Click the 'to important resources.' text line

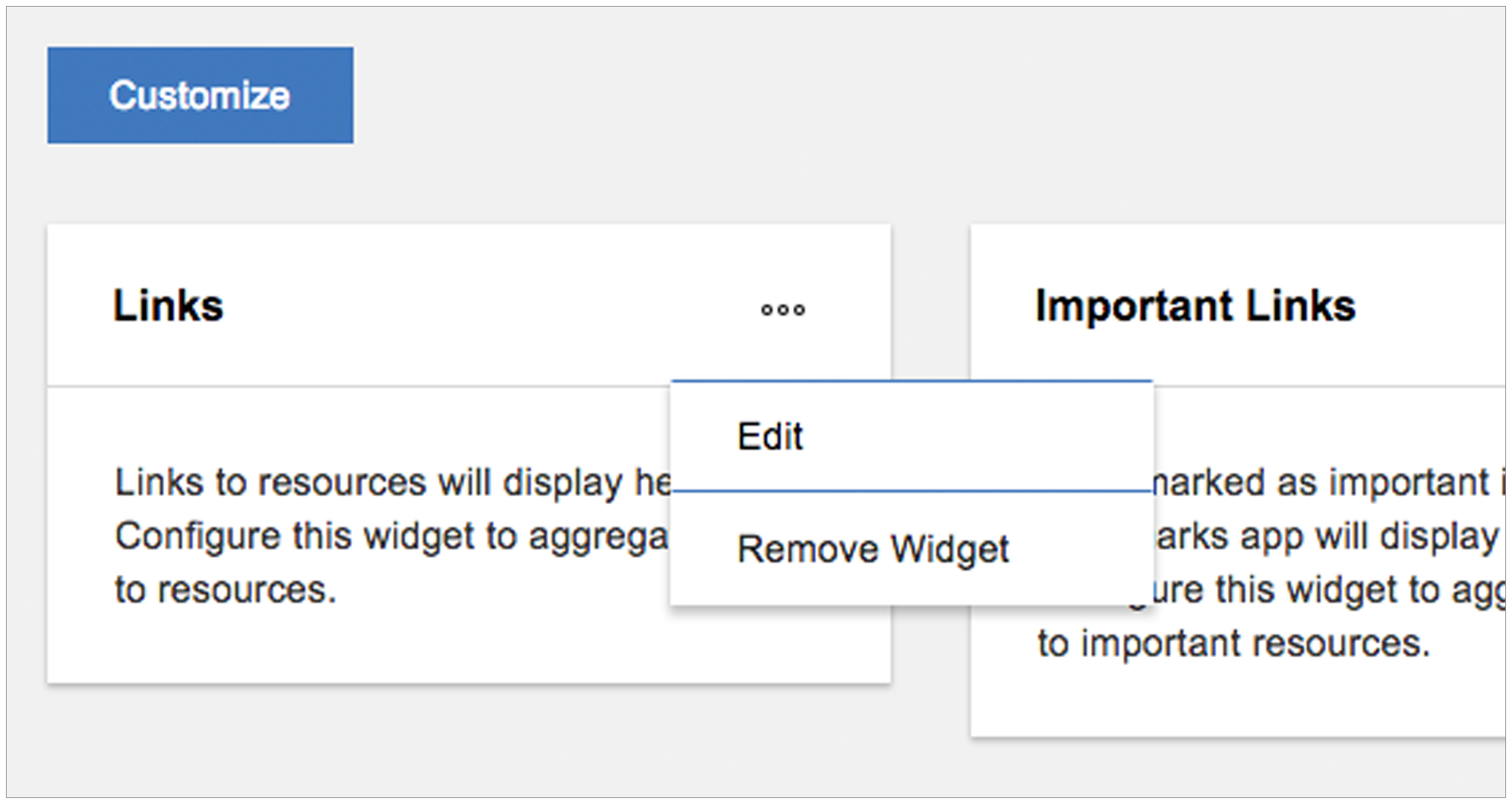click(x=1234, y=643)
